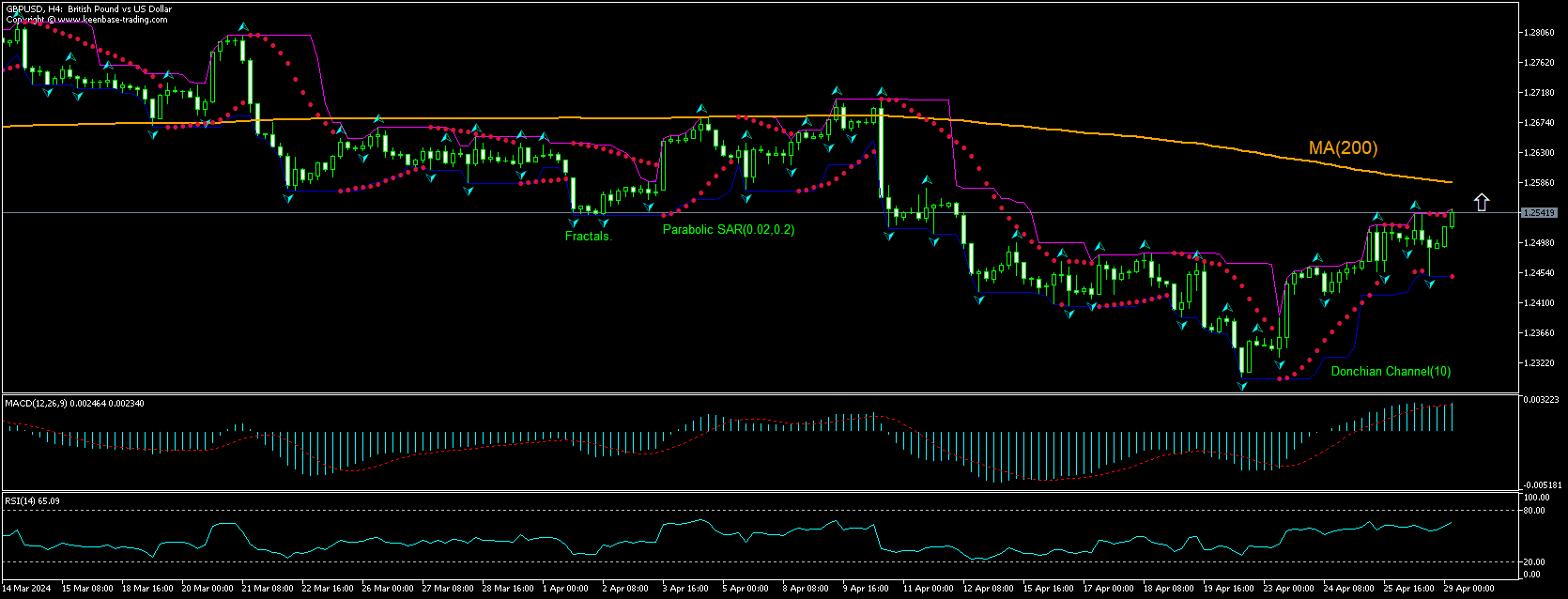Click price level 1.23220 on axis
The width and height of the screenshot is (1568, 599).
[x=1540, y=363]
